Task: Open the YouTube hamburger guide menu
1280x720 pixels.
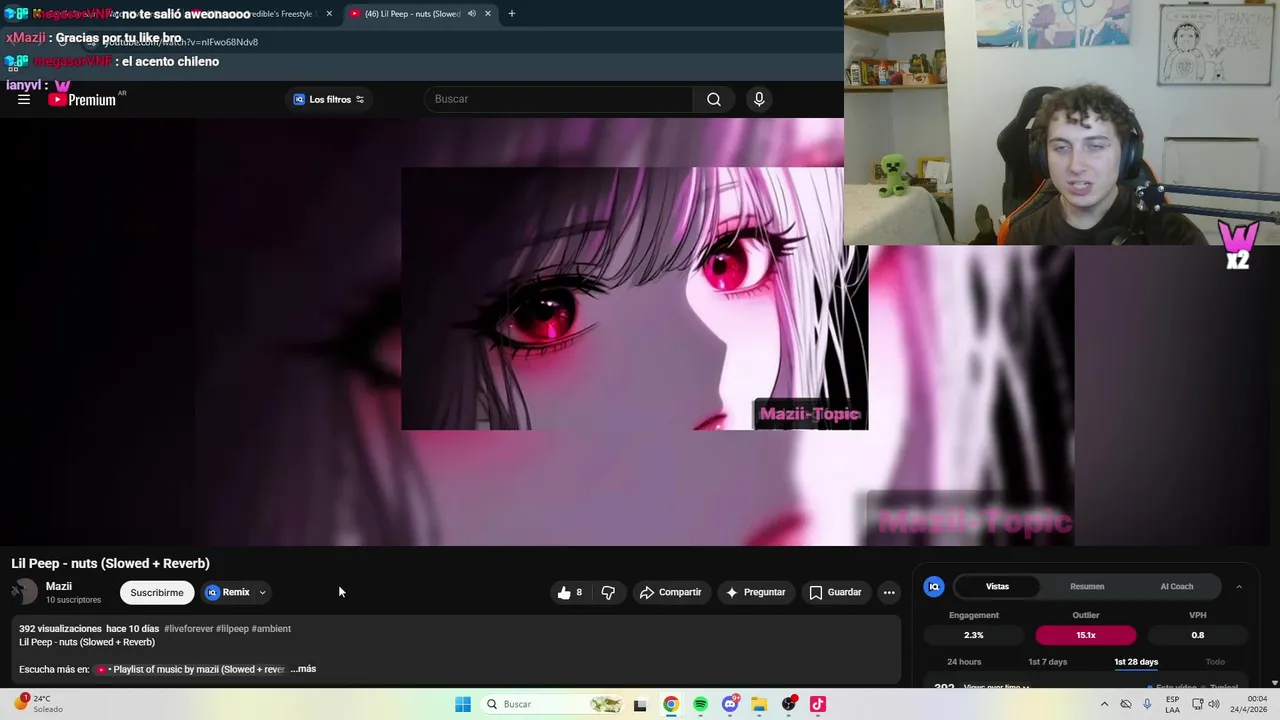Action: point(24,99)
